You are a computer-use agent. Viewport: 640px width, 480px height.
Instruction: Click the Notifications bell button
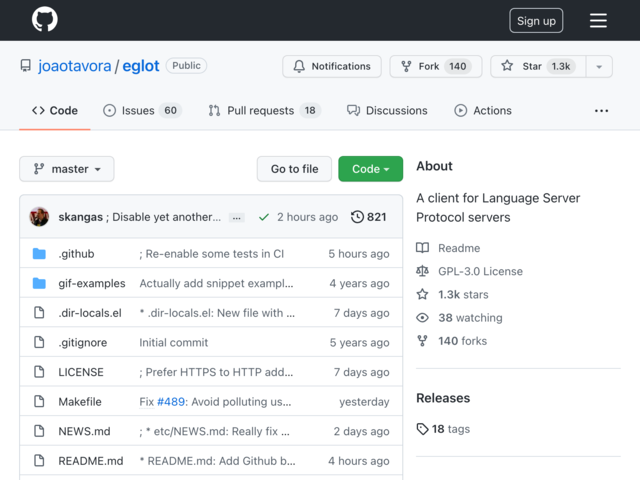pos(332,66)
